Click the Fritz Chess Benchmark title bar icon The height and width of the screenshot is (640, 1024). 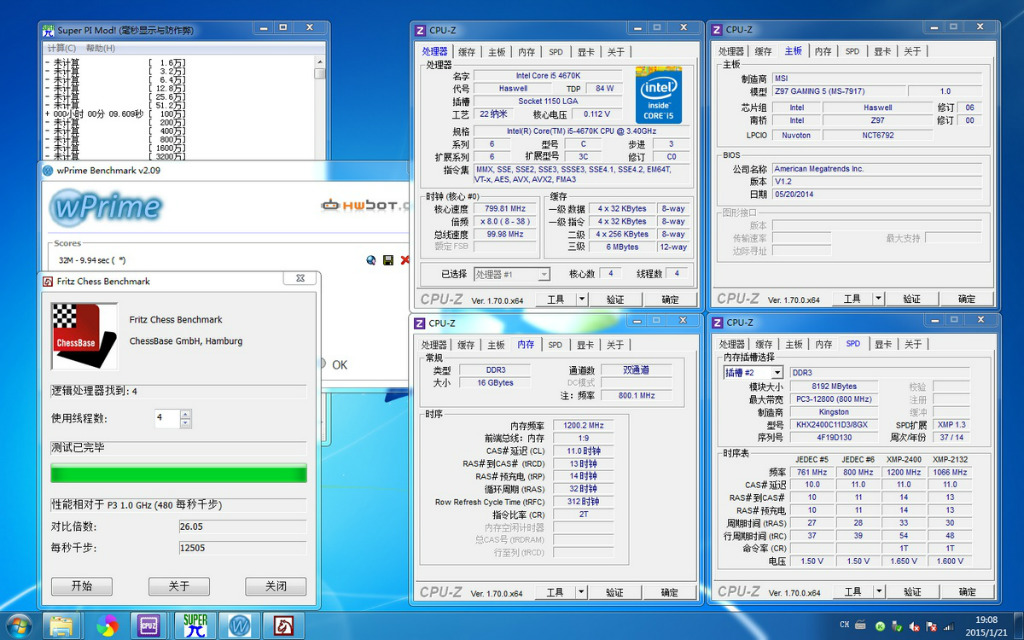(x=47, y=281)
